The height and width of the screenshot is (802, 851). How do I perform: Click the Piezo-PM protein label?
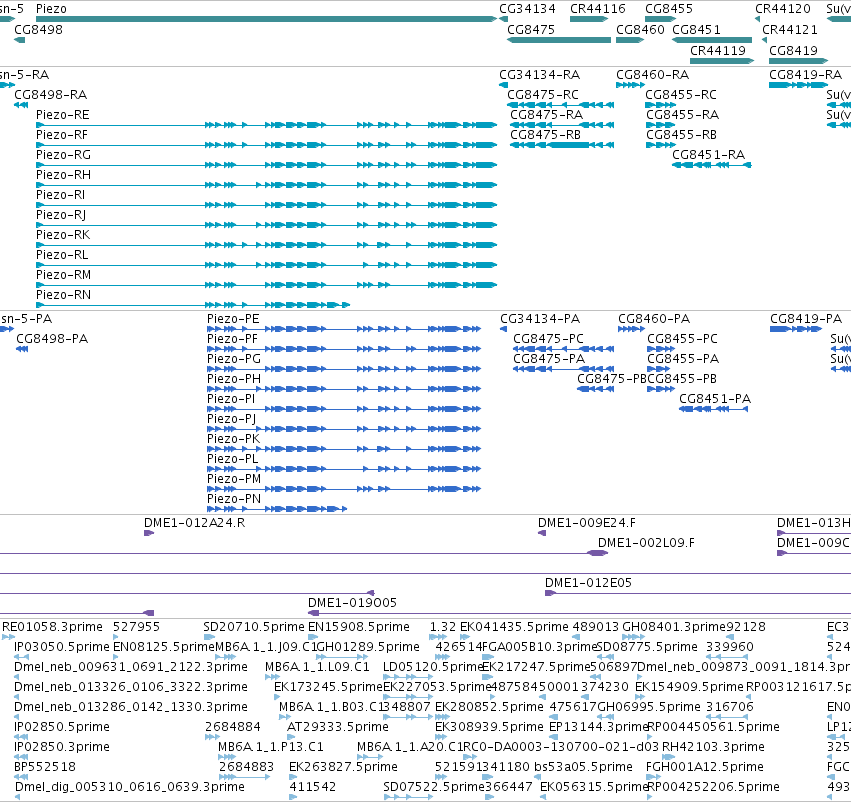(234, 479)
